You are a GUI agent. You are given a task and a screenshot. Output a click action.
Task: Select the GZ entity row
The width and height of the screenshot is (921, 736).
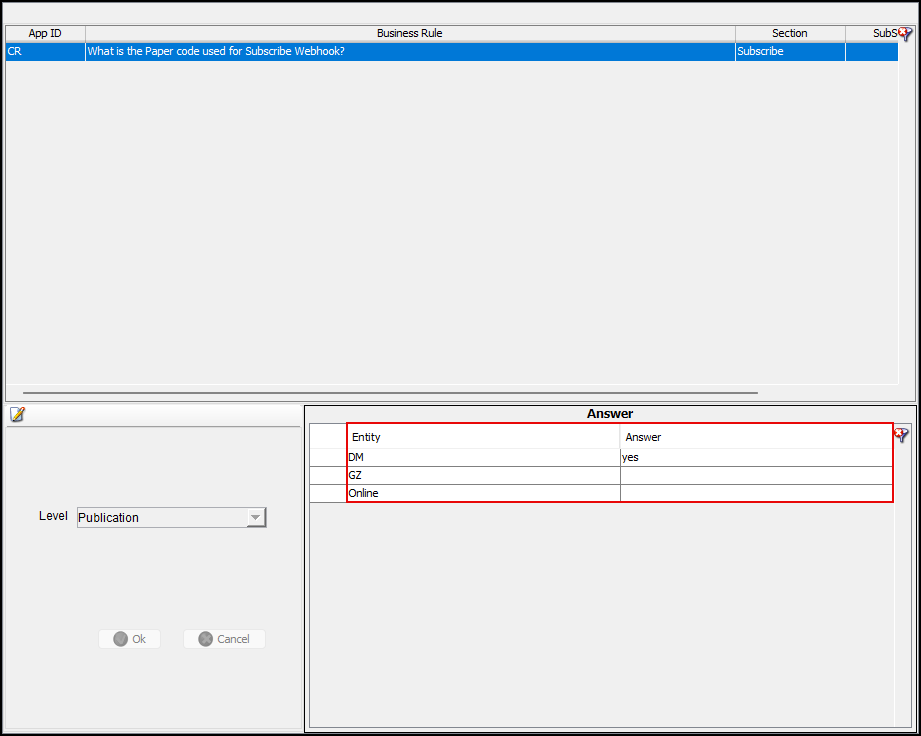[483, 475]
